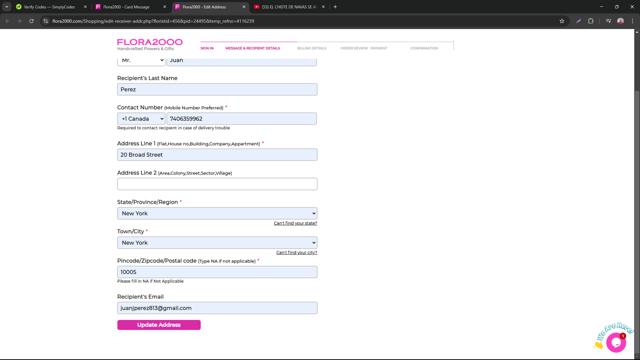The height and width of the screenshot is (360, 640).
Task: Go to Confirmation checkout step
Action: pyautogui.click(x=424, y=48)
